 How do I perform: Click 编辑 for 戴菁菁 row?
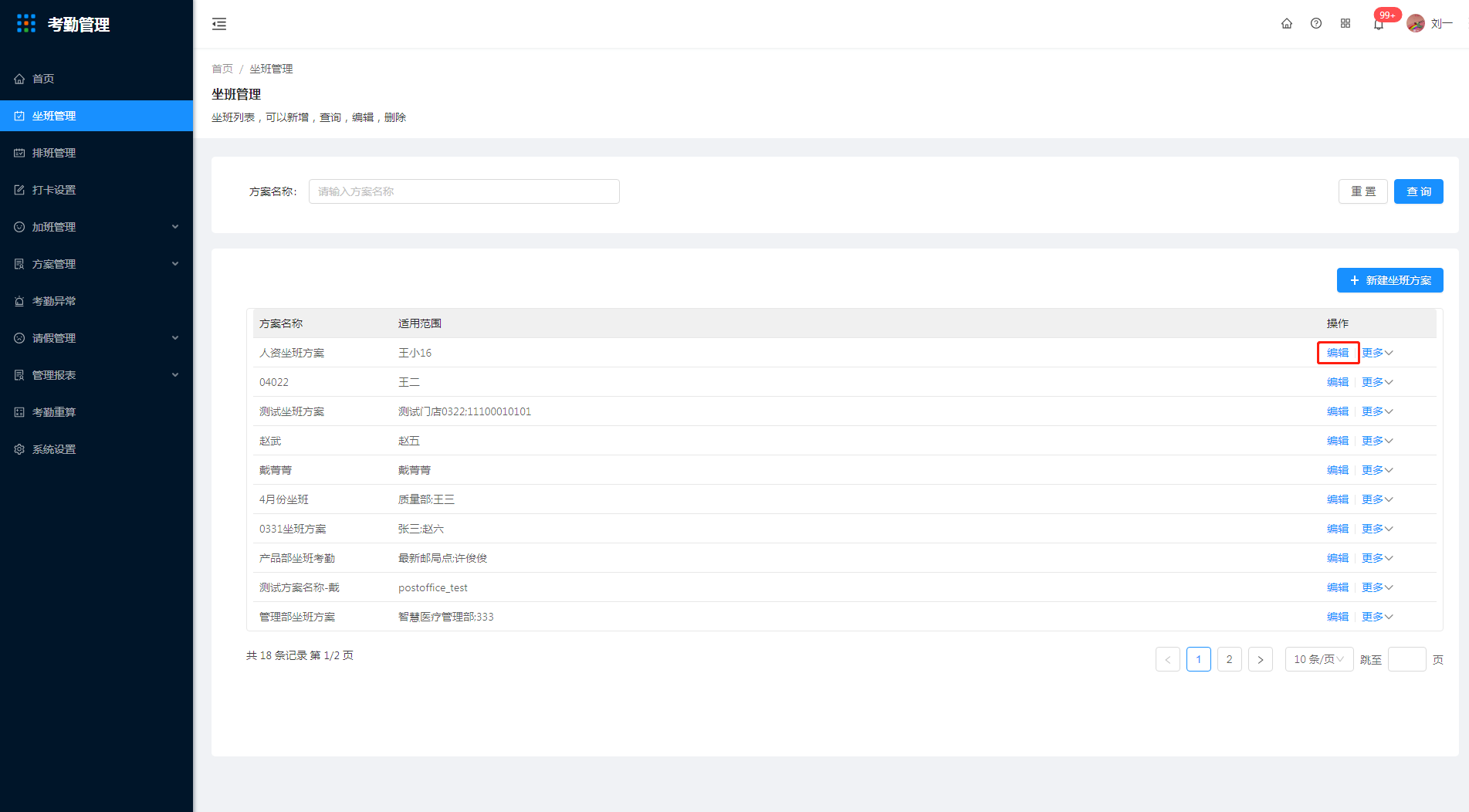(1338, 470)
